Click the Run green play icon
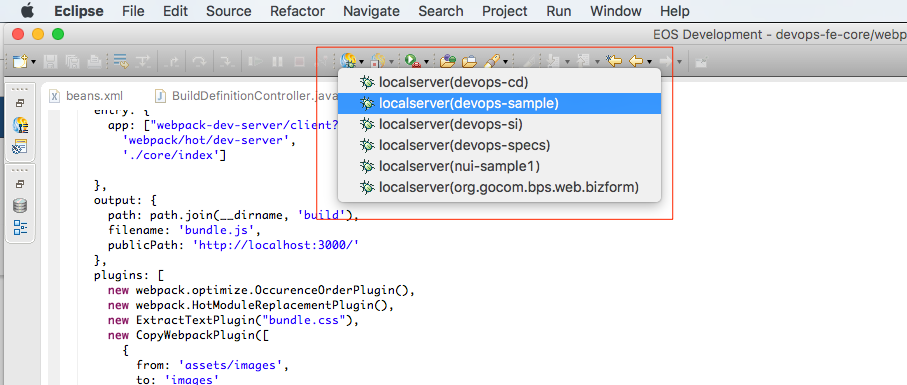Viewport: 907px width, 385px height. tap(412, 60)
